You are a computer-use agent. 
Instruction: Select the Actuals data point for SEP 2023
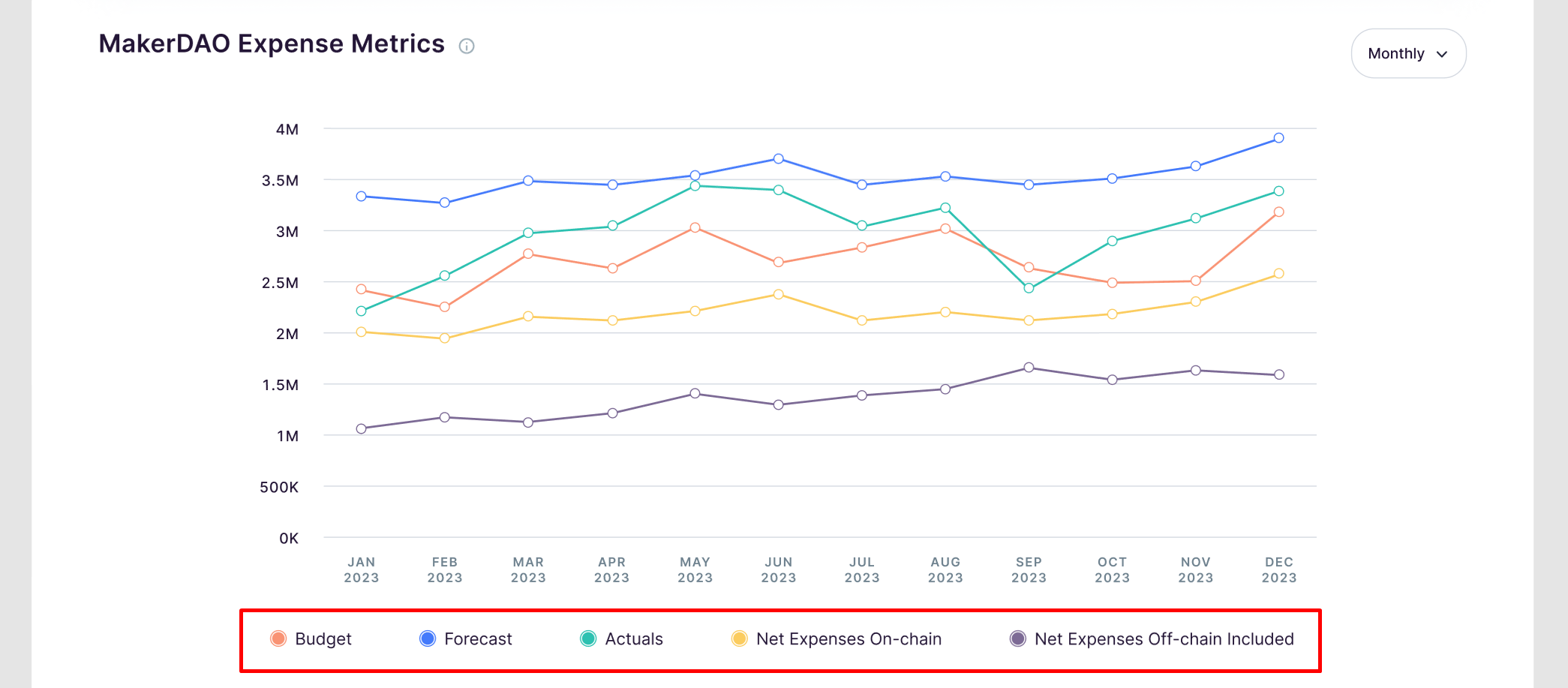pos(1029,288)
